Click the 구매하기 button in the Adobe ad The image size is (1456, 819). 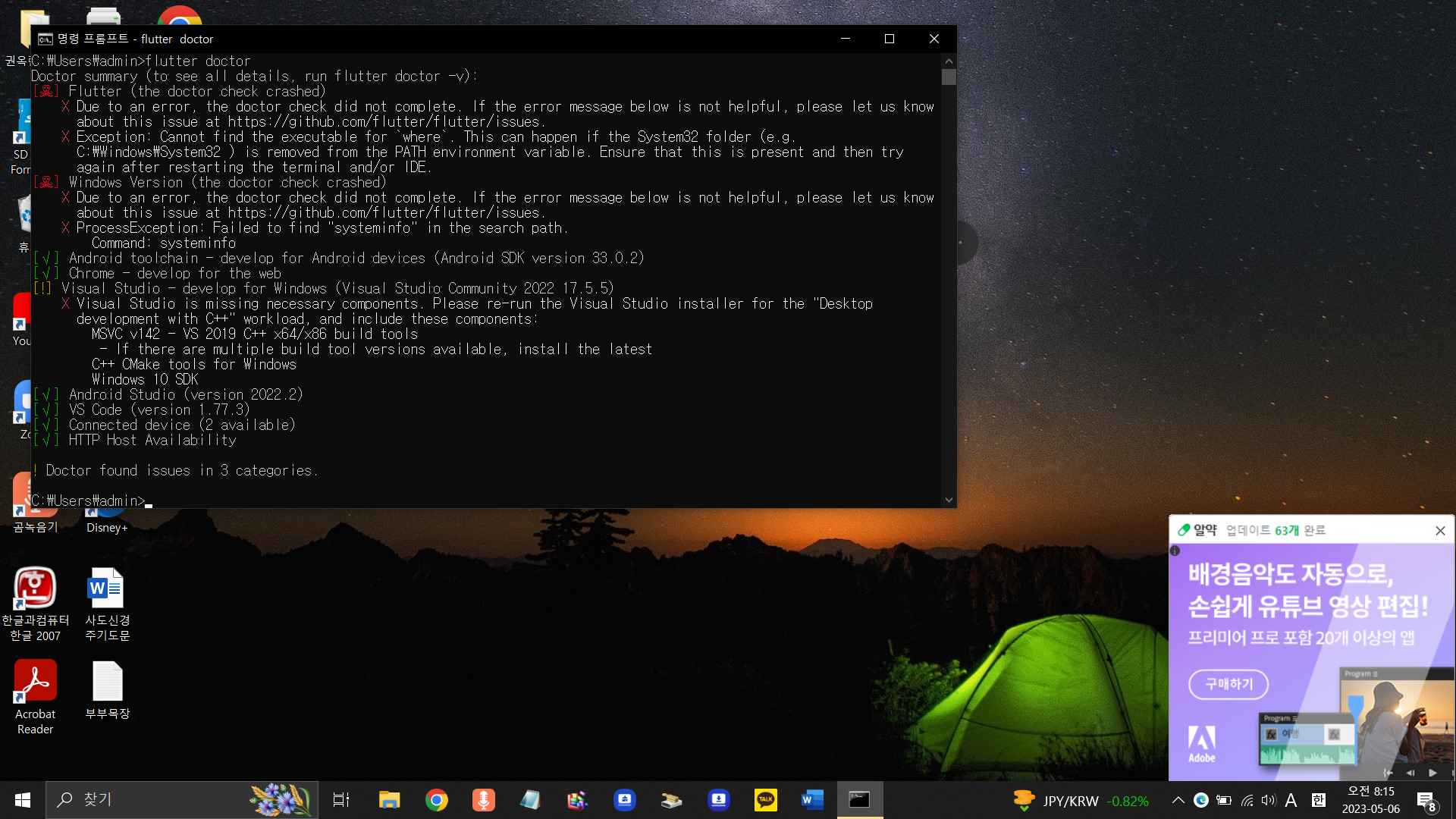(x=1228, y=684)
